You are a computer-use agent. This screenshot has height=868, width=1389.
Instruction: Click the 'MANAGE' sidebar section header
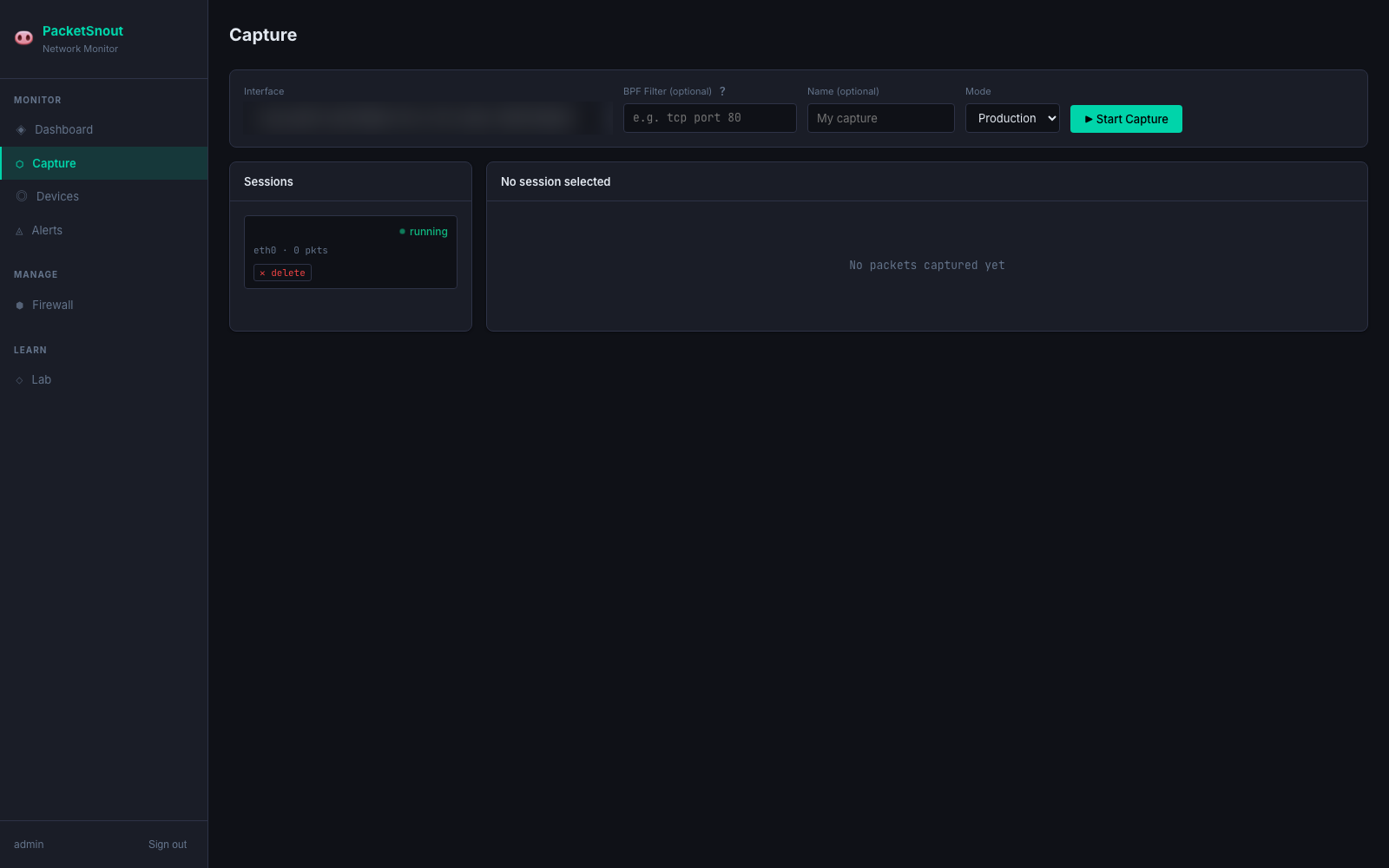36,274
